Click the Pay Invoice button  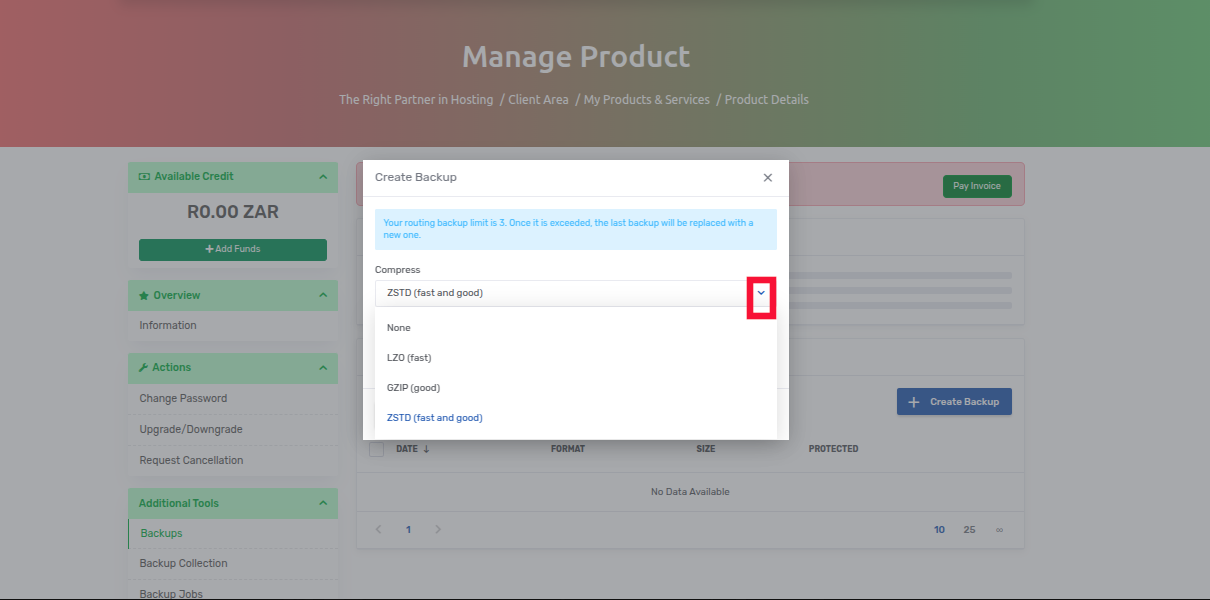coord(977,186)
